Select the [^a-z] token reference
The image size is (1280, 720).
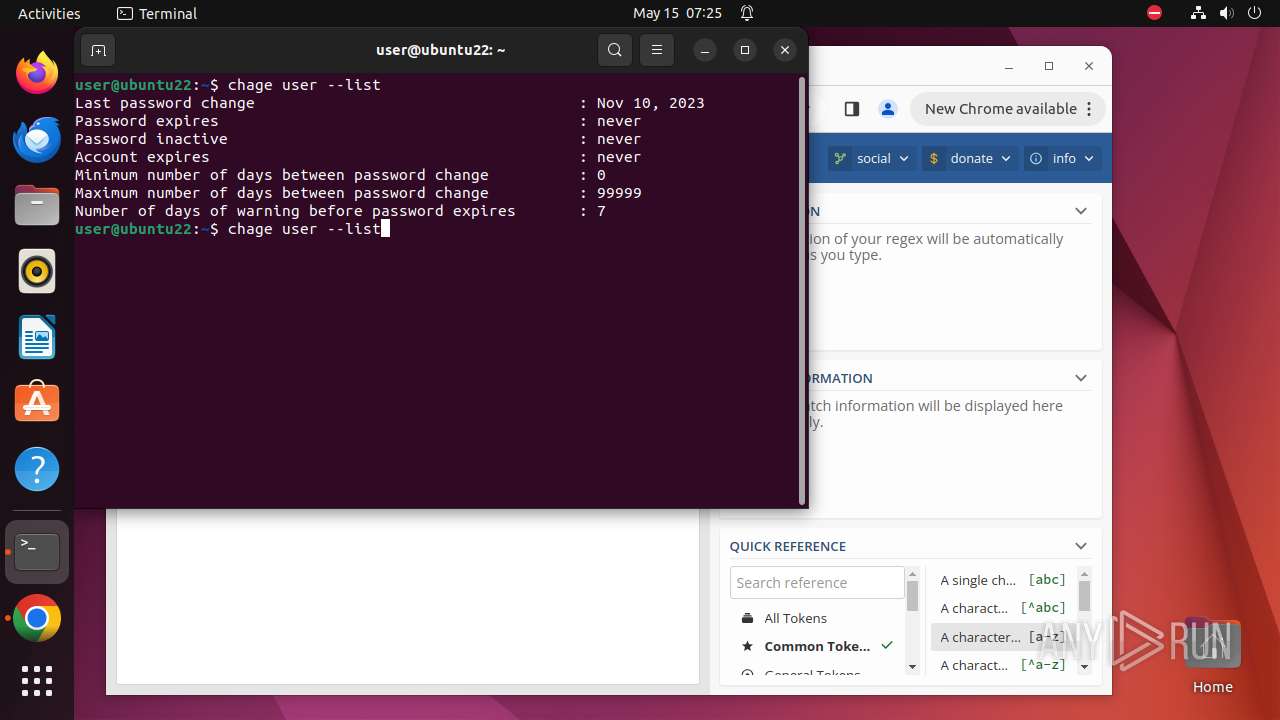pos(1003,665)
